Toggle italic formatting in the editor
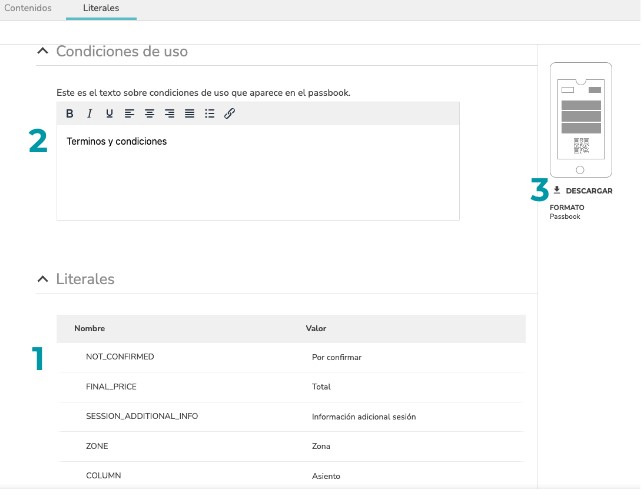This screenshot has height=494, width=644. (90, 114)
